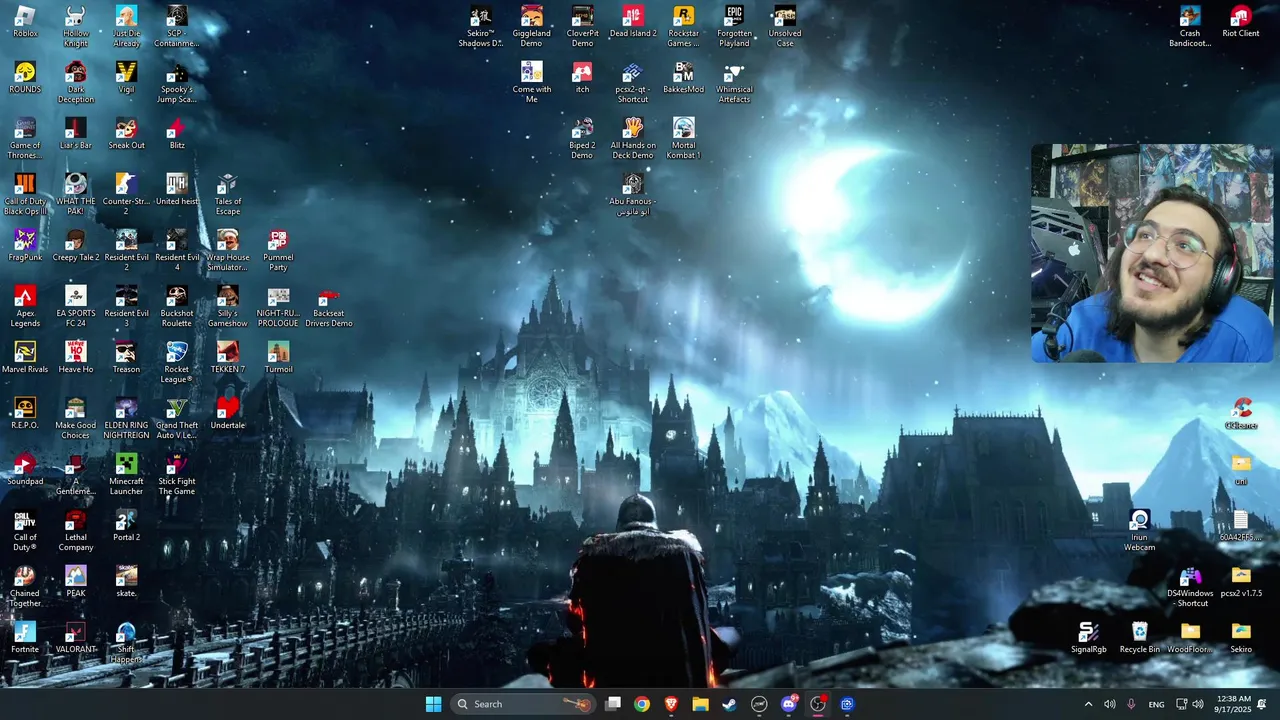1280x720 pixels.
Task: Open Task View from the taskbar
Action: coord(613,704)
